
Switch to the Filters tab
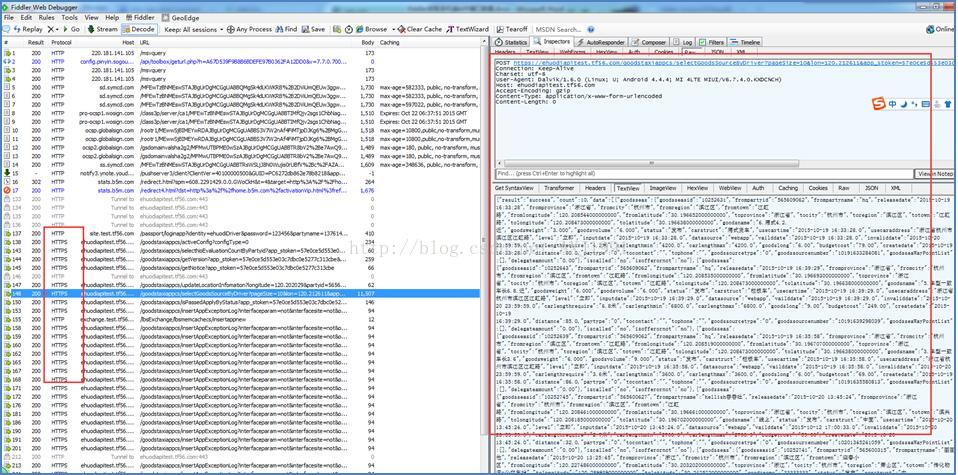[x=712, y=43]
